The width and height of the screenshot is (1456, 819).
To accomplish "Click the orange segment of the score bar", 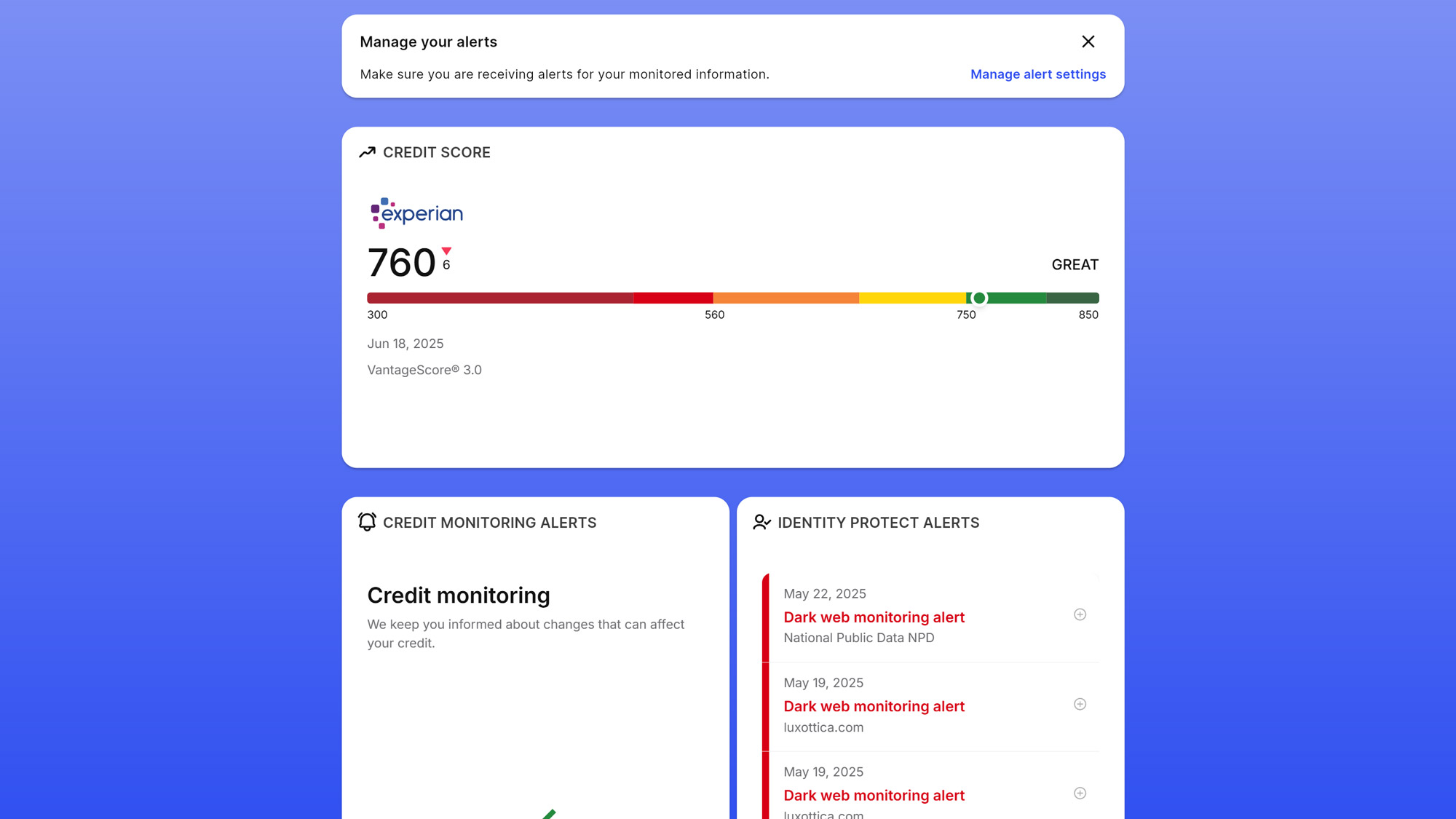I will (786, 298).
